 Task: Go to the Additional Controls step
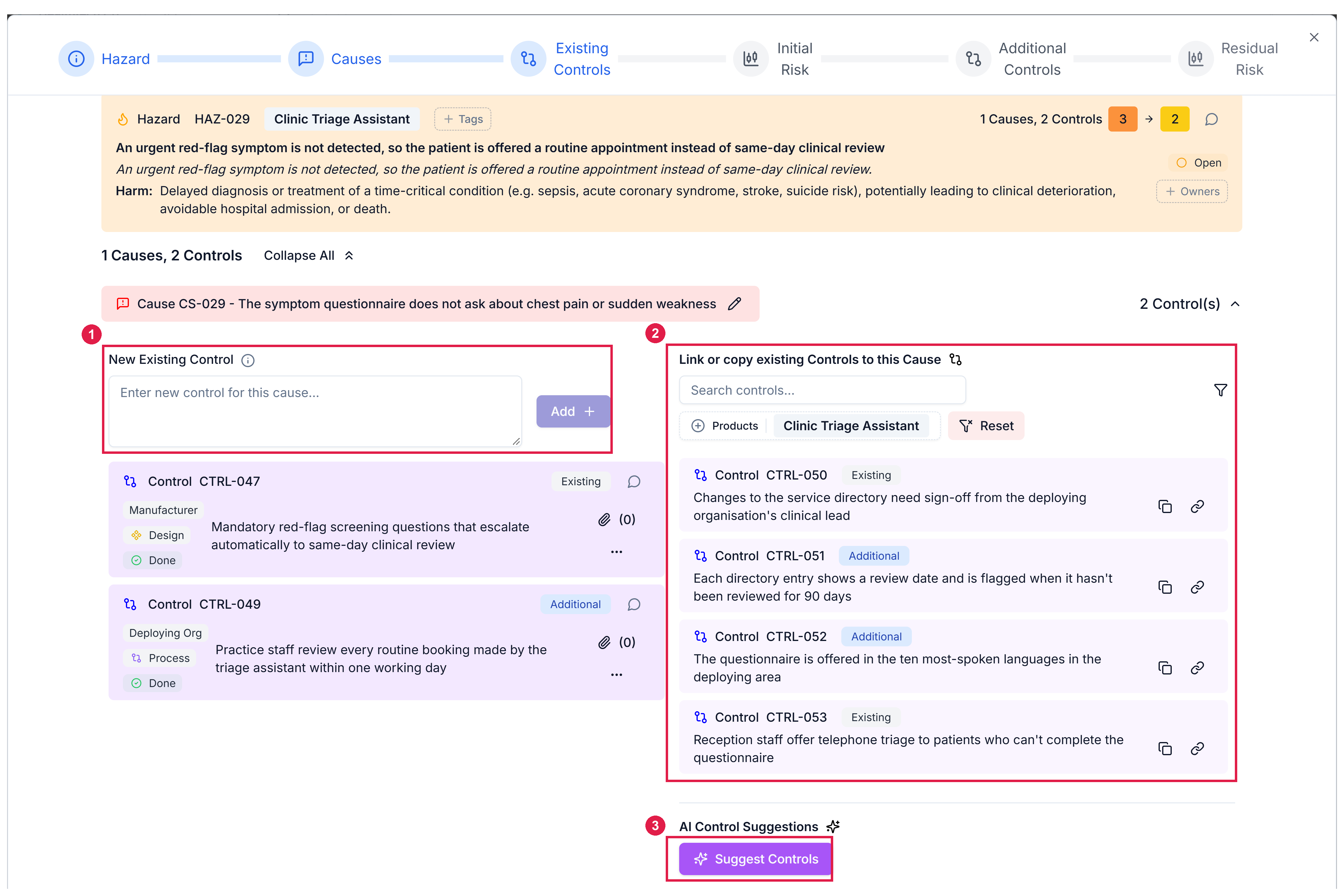(x=1011, y=59)
